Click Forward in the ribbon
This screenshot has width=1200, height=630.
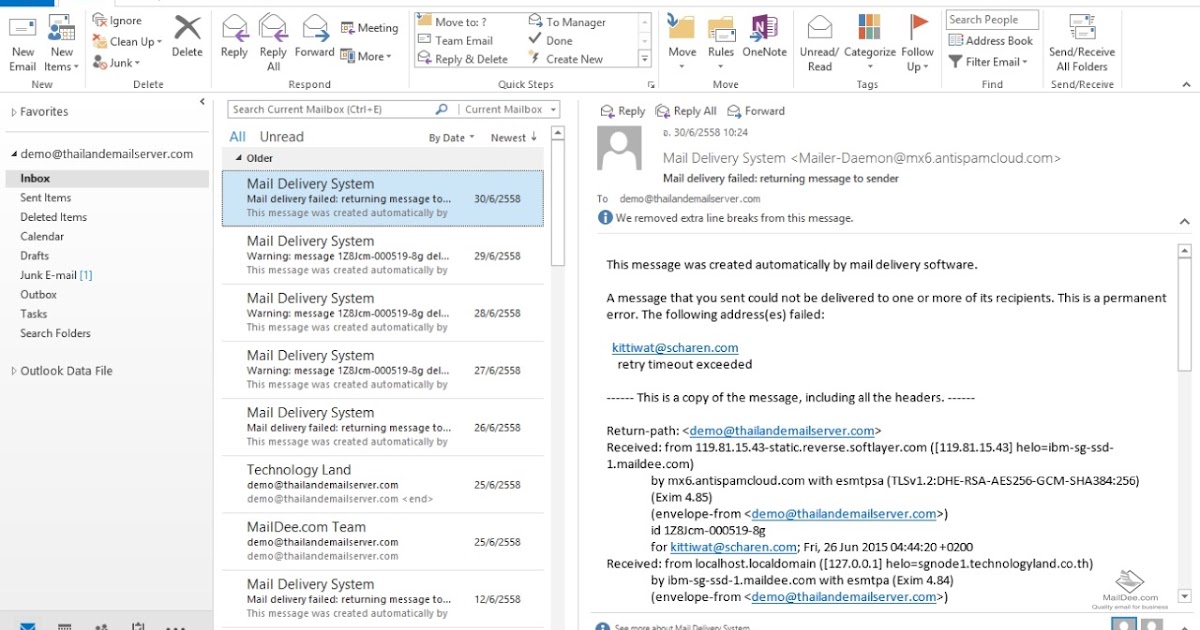point(314,38)
